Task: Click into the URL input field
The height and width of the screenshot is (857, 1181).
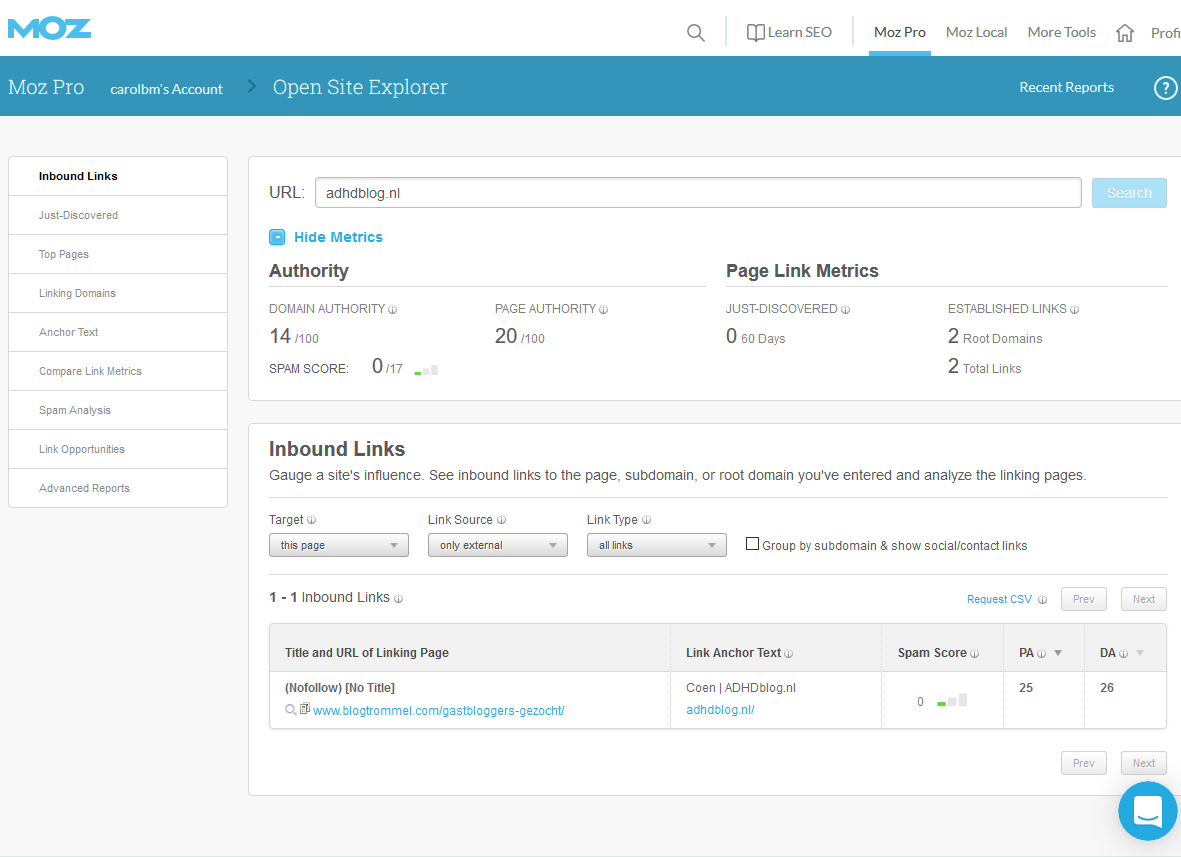Action: coord(698,193)
